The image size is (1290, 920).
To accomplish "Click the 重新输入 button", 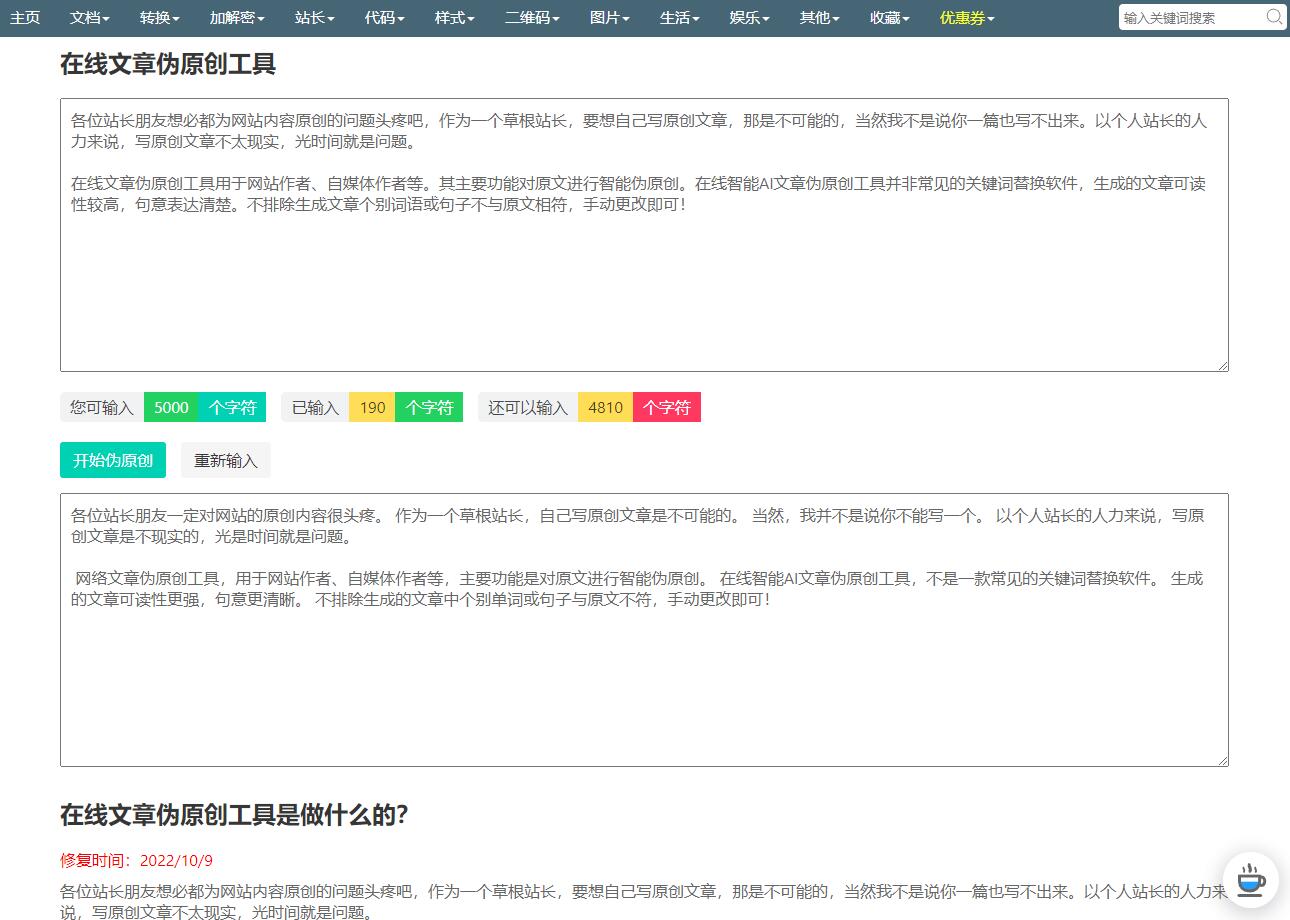I will pos(225,460).
